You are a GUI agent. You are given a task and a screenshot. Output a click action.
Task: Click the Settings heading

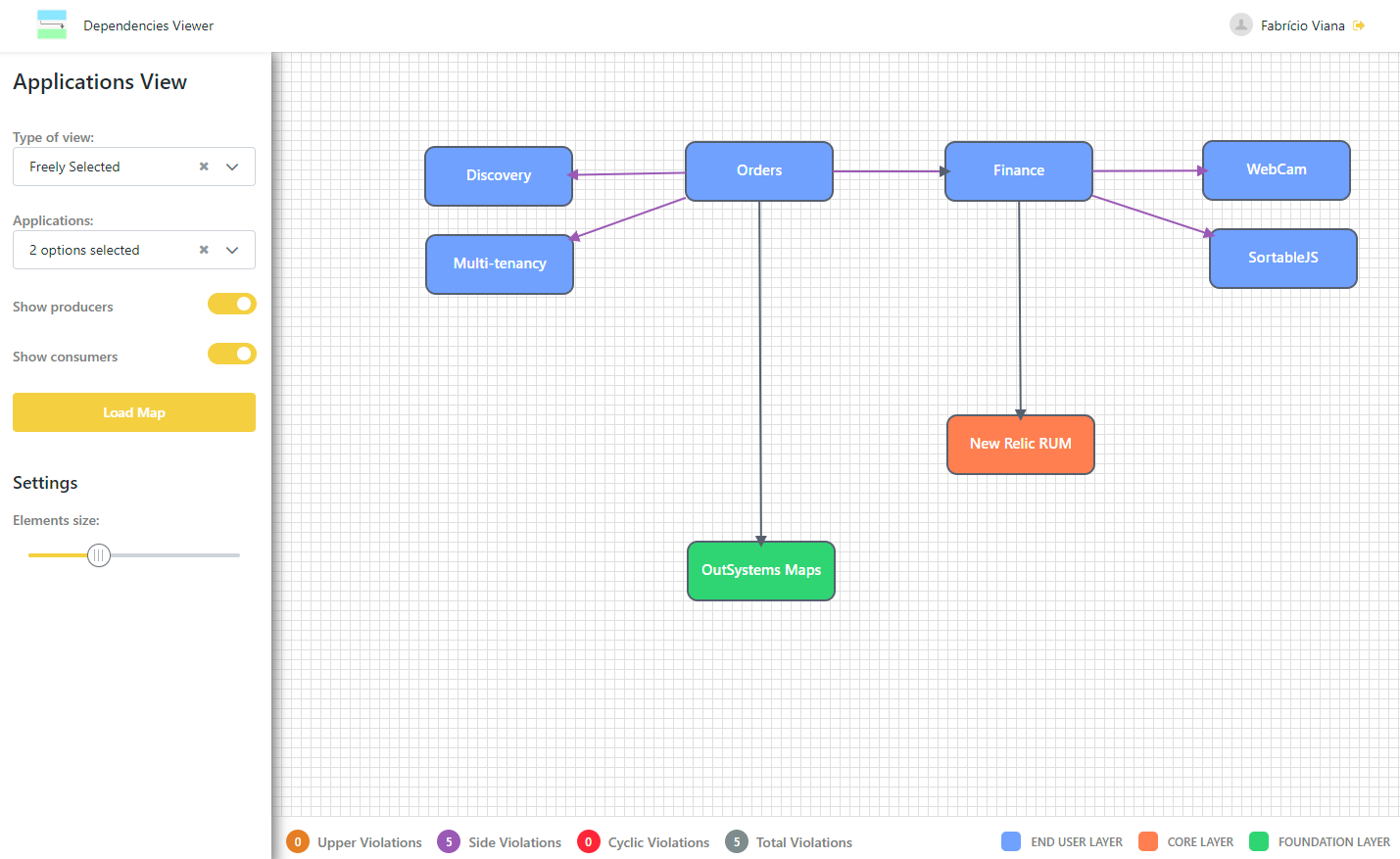[x=45, y=483]
